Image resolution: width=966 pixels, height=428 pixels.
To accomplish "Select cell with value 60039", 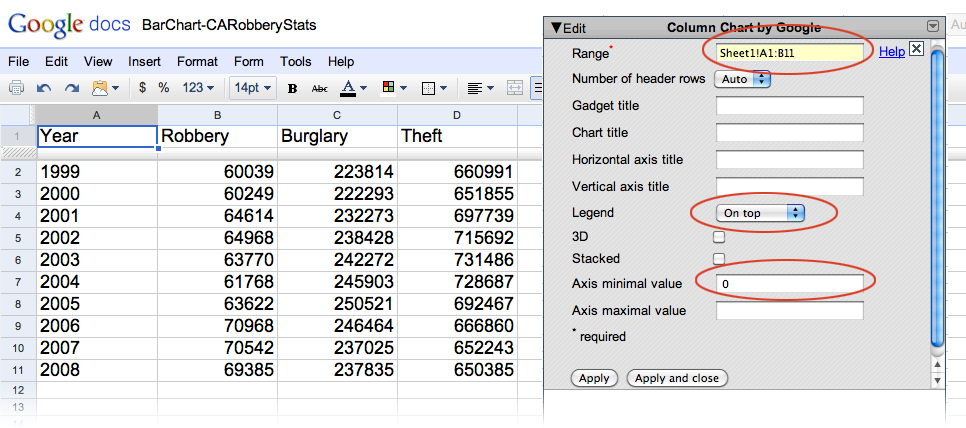I will coord(217,172).
